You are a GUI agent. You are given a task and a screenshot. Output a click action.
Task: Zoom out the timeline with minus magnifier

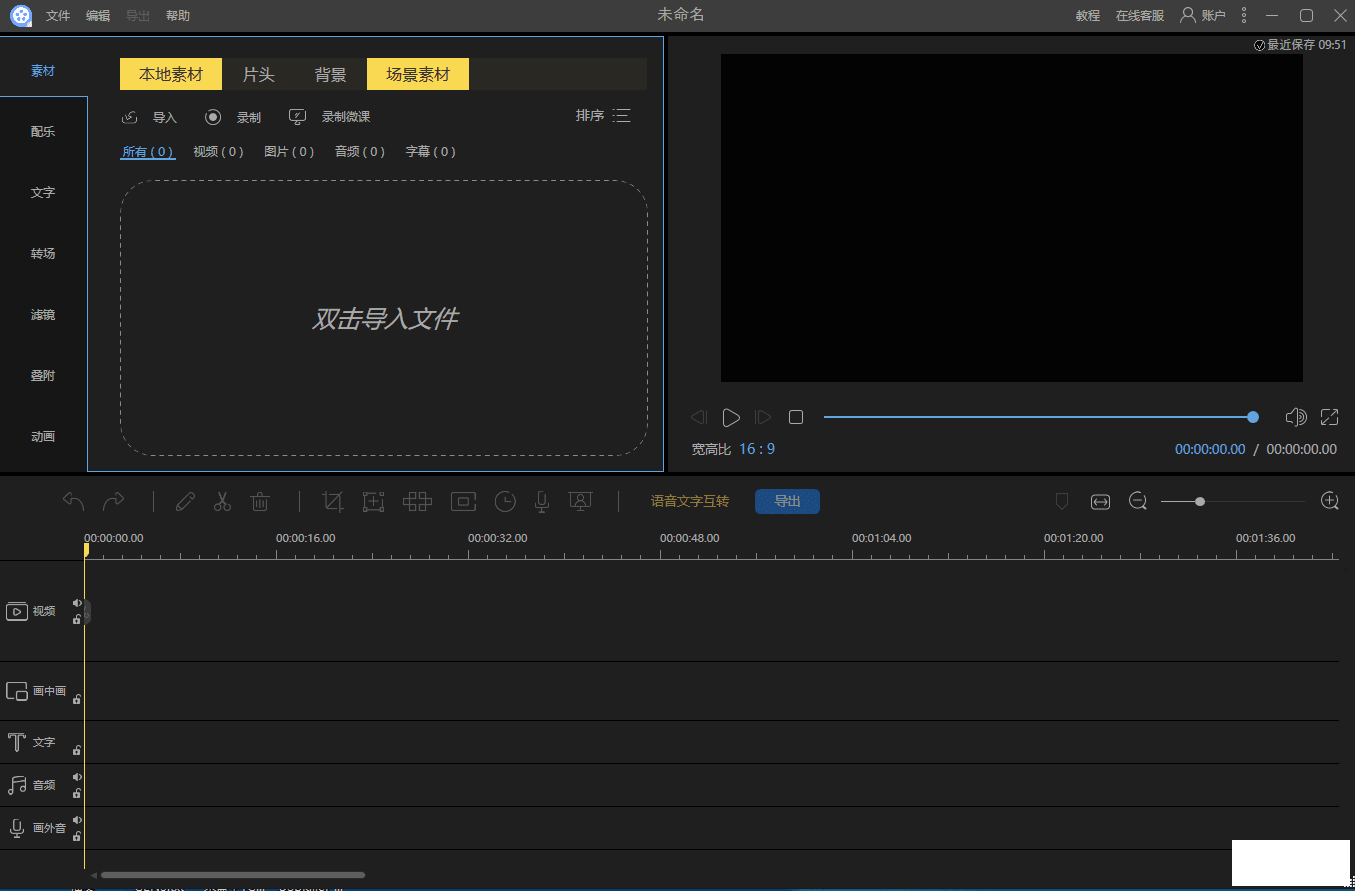[1138, 501]
